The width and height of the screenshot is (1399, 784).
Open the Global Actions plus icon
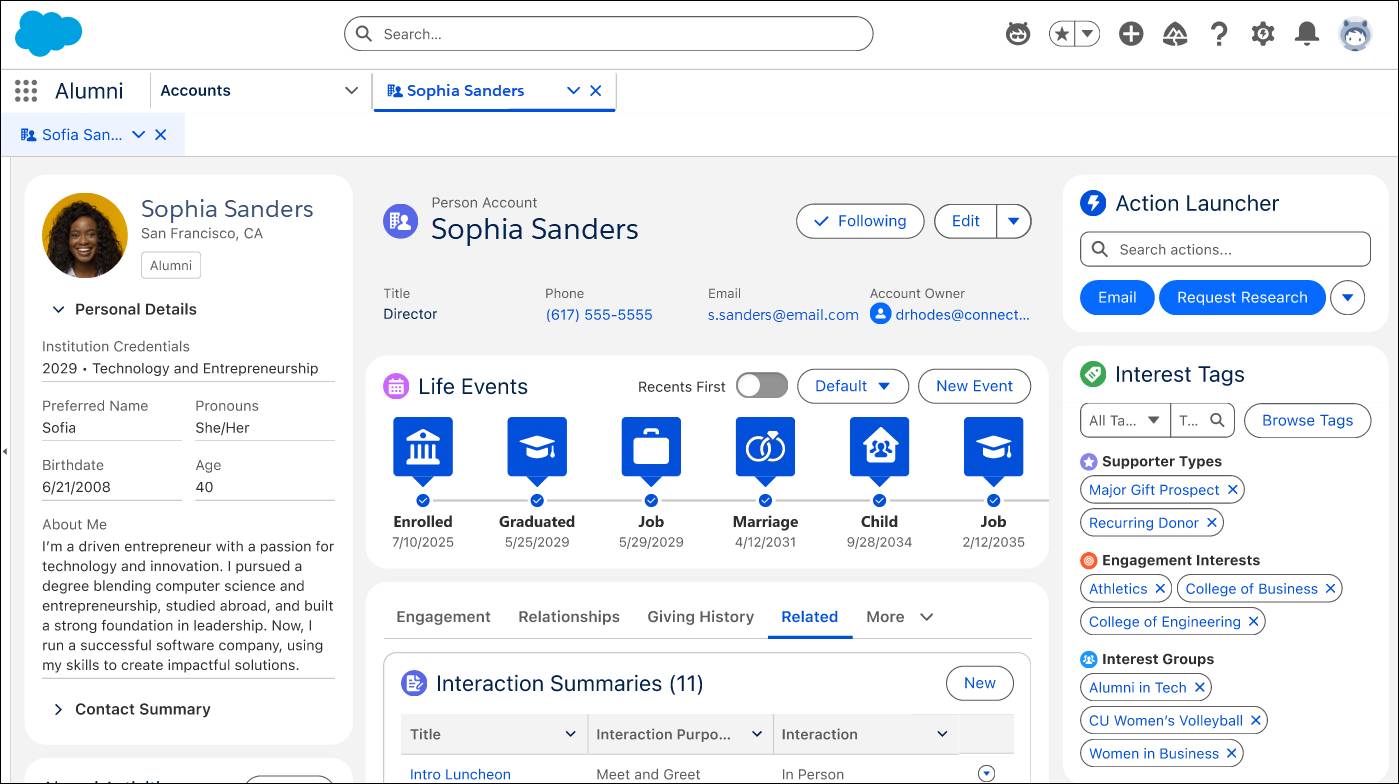[1131, 34]
